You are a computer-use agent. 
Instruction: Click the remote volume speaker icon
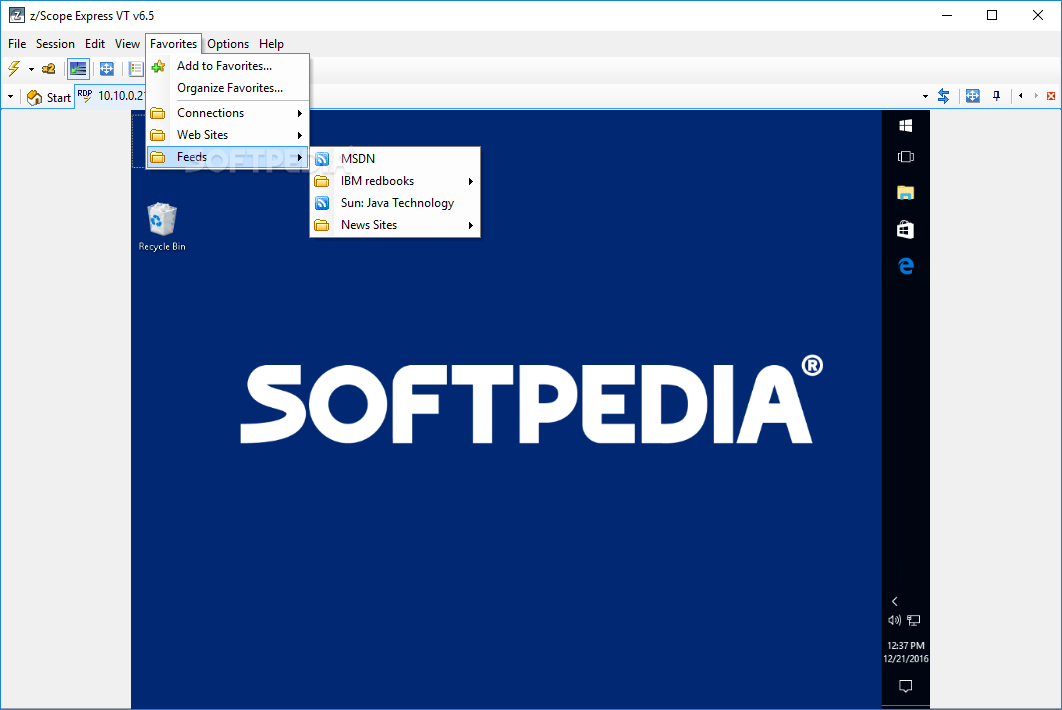click(894, 620)
